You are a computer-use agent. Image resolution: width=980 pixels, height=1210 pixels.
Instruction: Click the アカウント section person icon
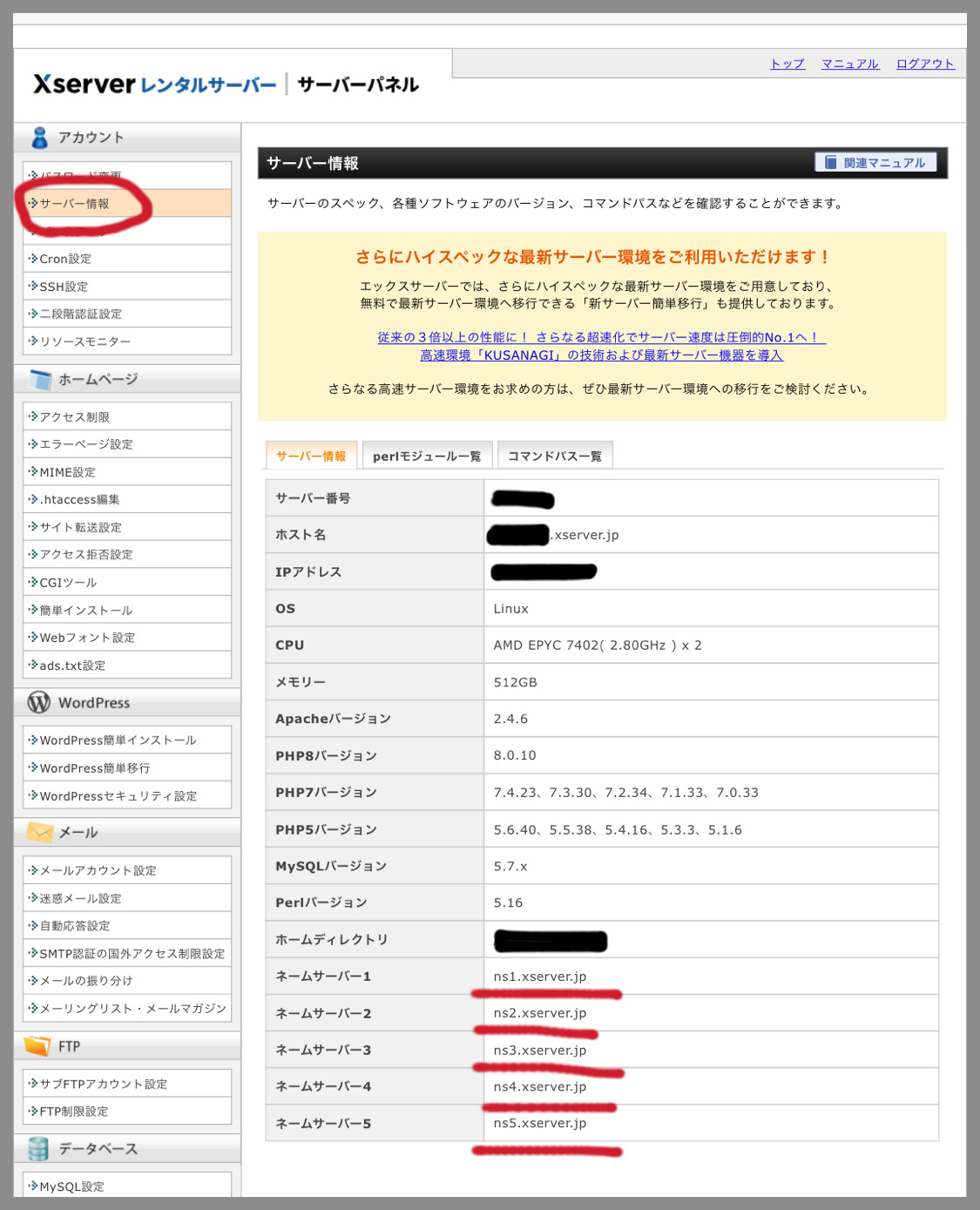point(39,138)
